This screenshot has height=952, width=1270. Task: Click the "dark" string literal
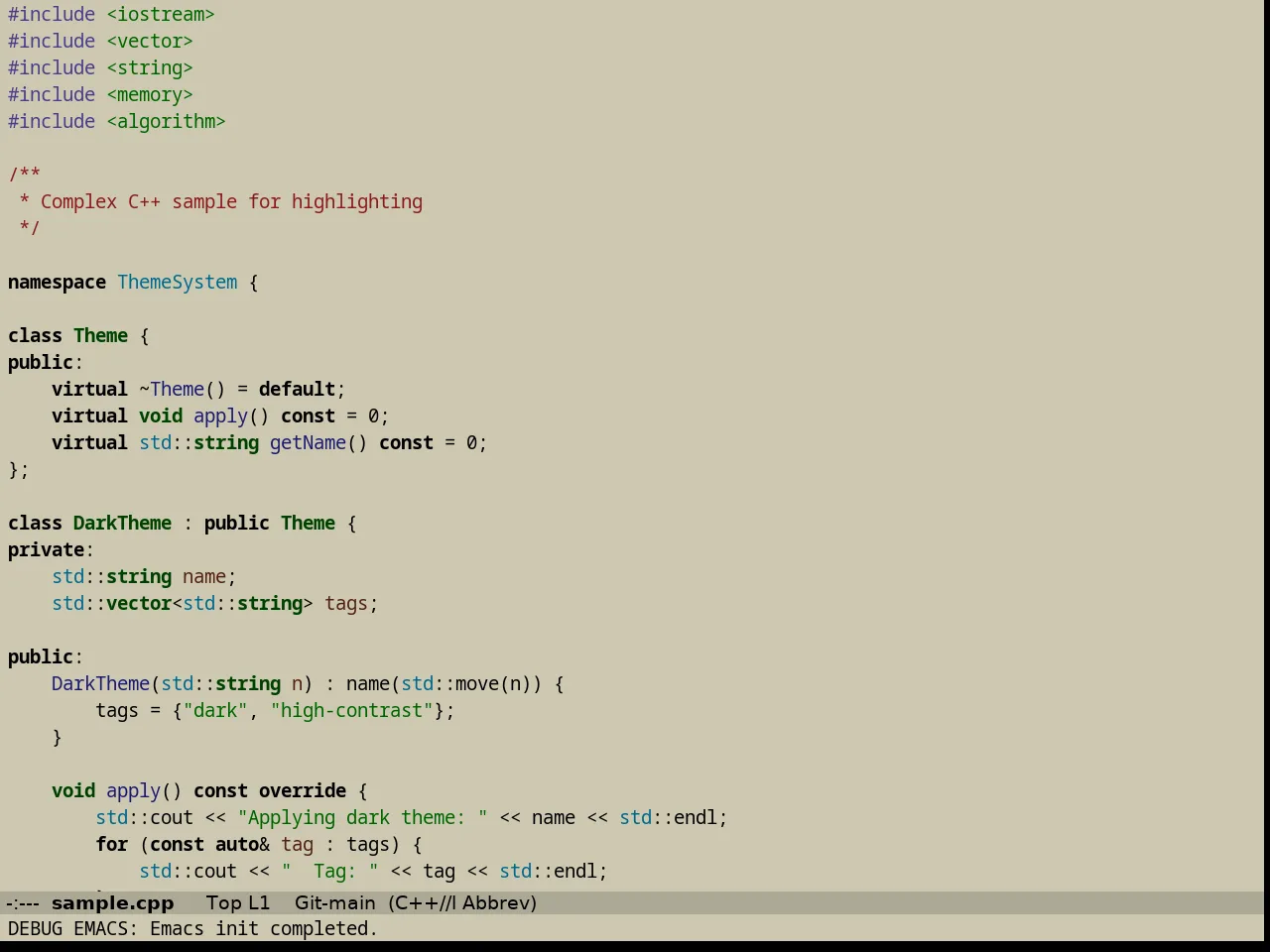(215, 711)
